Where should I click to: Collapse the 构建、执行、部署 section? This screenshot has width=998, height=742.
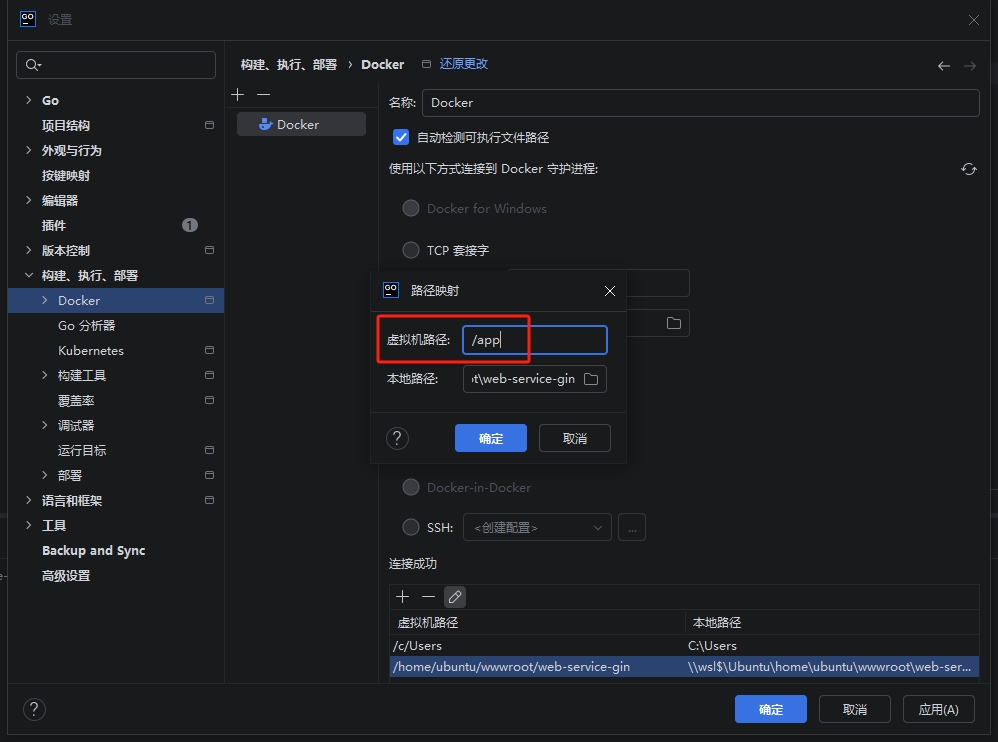pos(29,275)
